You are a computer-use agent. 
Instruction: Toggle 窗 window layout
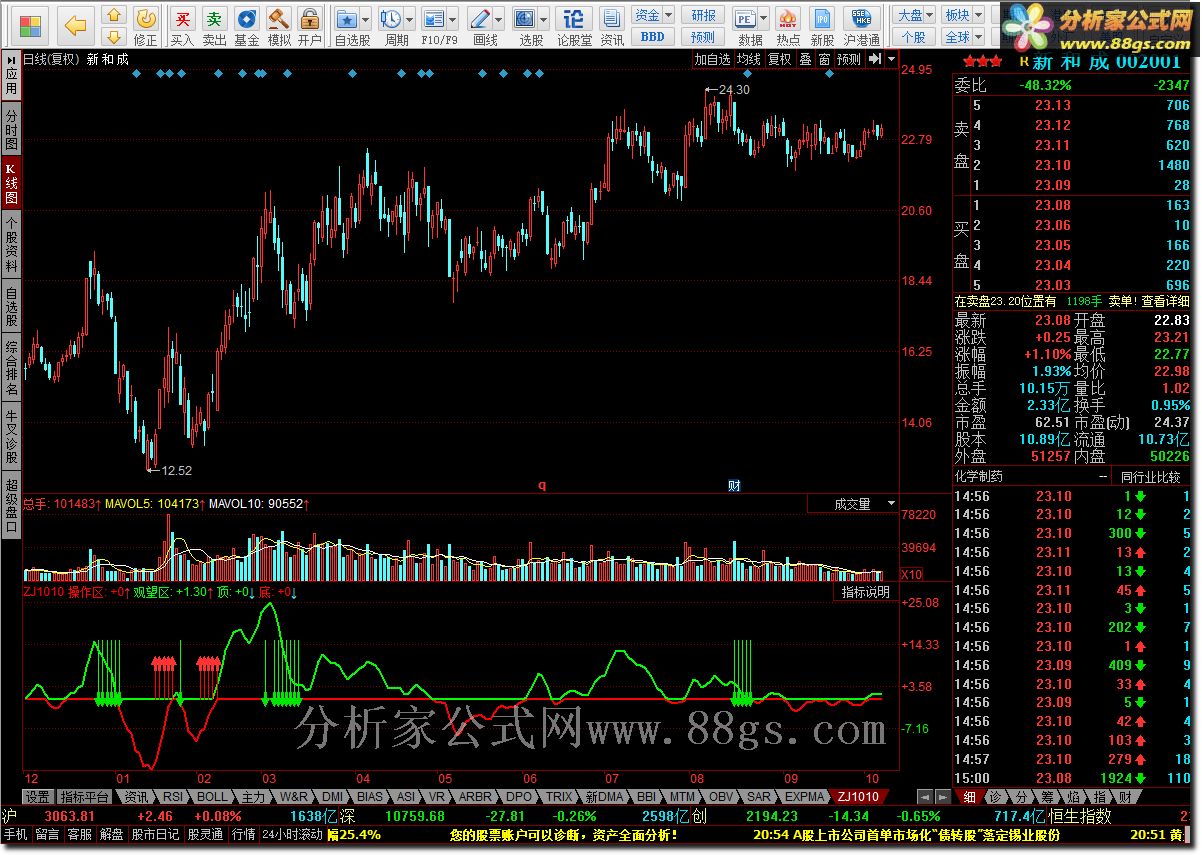(x=824, y=59)
